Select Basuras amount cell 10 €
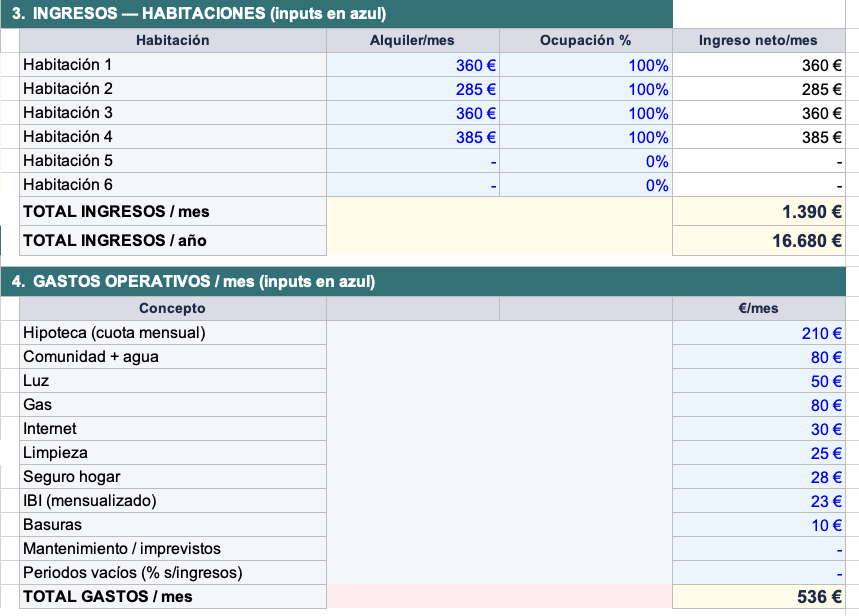Screen dimensions: 859x616 click(759, 525)
